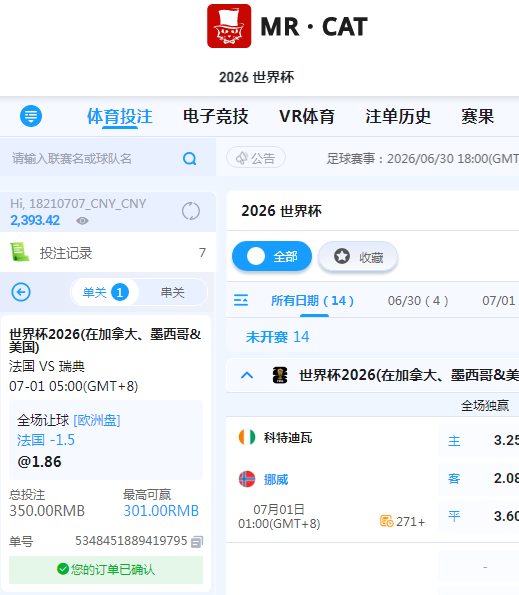Select the 07/01 date tab
The height and width of the screenshot is (595, 519).
coord(499,301)
